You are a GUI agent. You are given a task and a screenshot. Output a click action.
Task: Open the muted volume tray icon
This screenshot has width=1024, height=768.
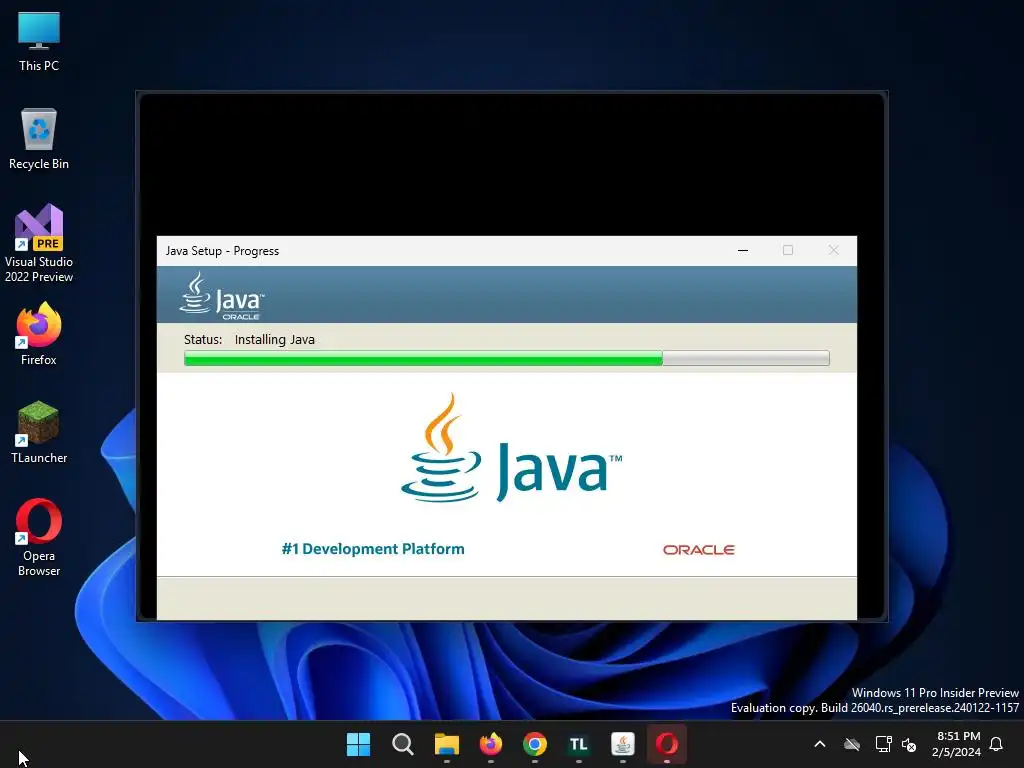point(908,744)
